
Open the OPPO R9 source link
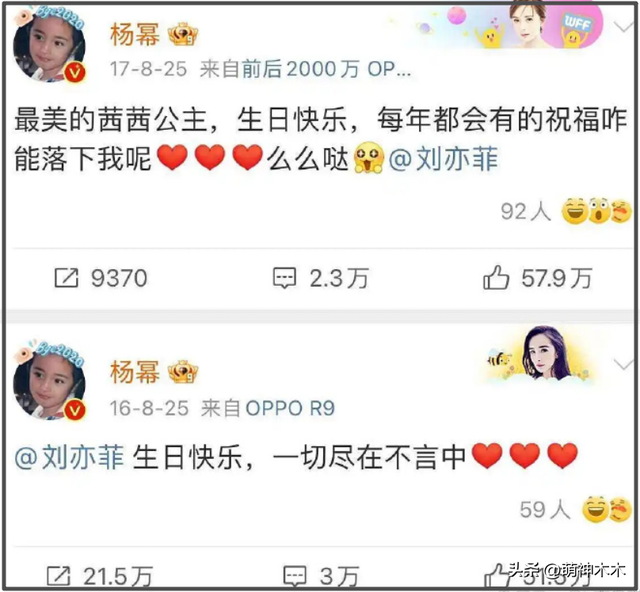pos(290,408)
